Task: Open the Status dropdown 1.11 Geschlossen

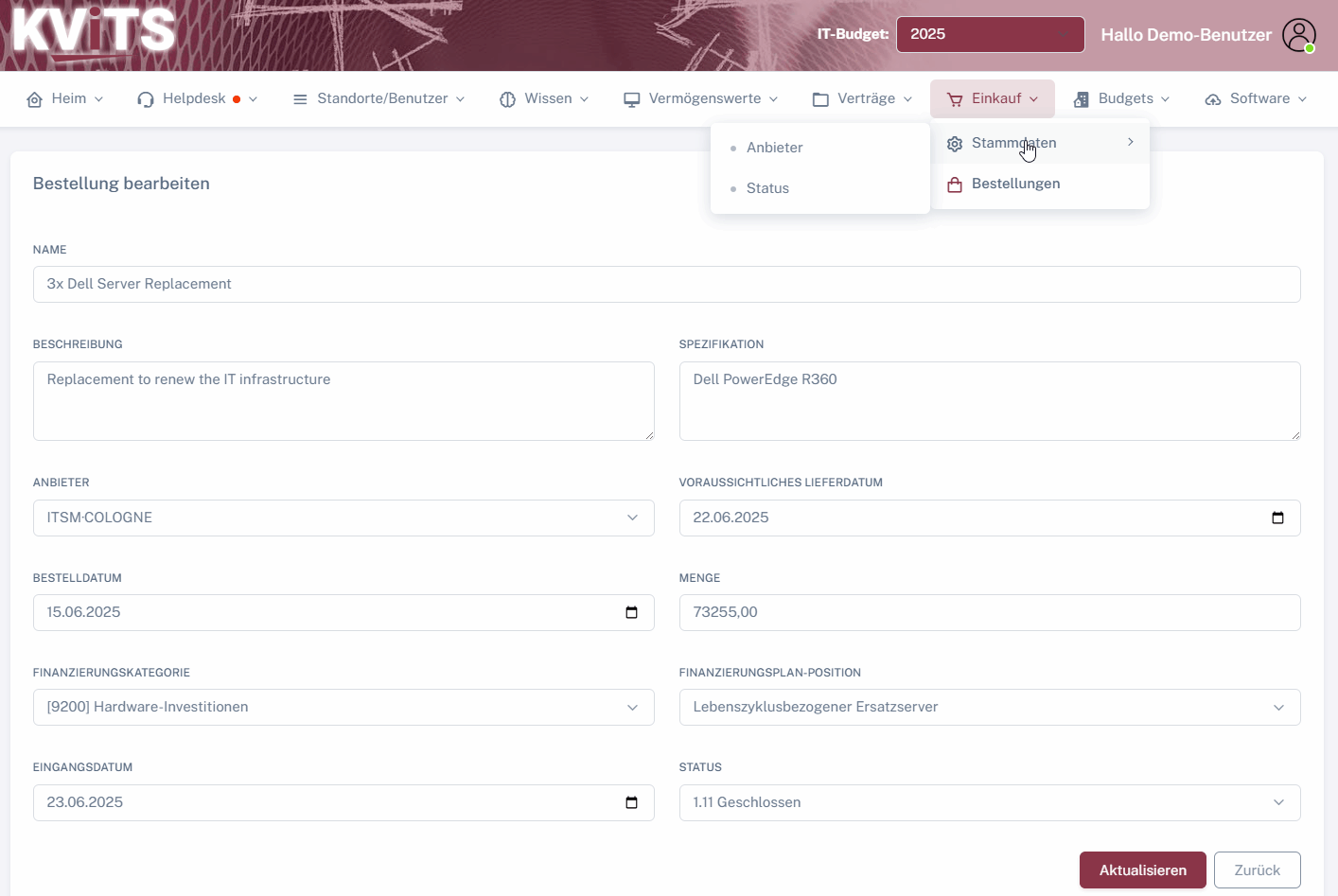Action: [990, 802]
